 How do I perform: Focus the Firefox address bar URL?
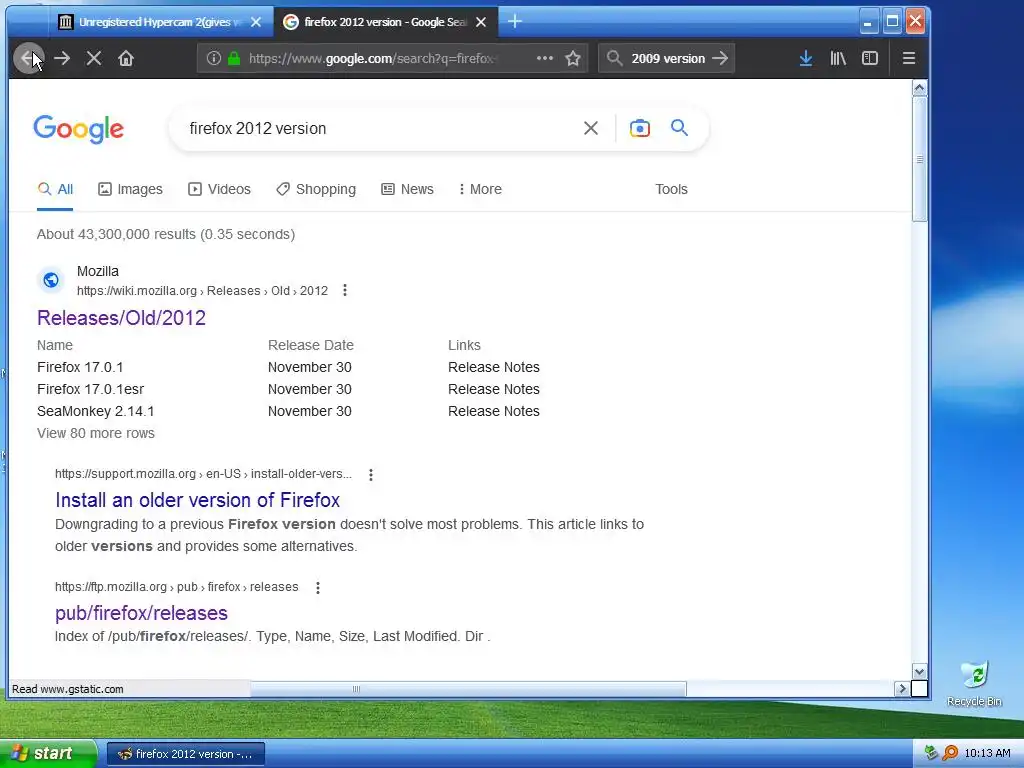(376, 59)
